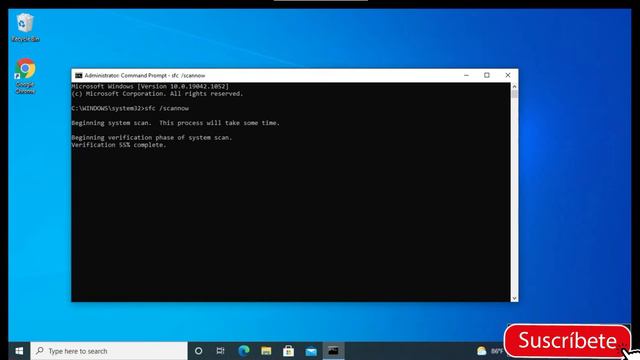
Task: Open Microsoft Store from the taskbar
Action: (x=289, y=351)
